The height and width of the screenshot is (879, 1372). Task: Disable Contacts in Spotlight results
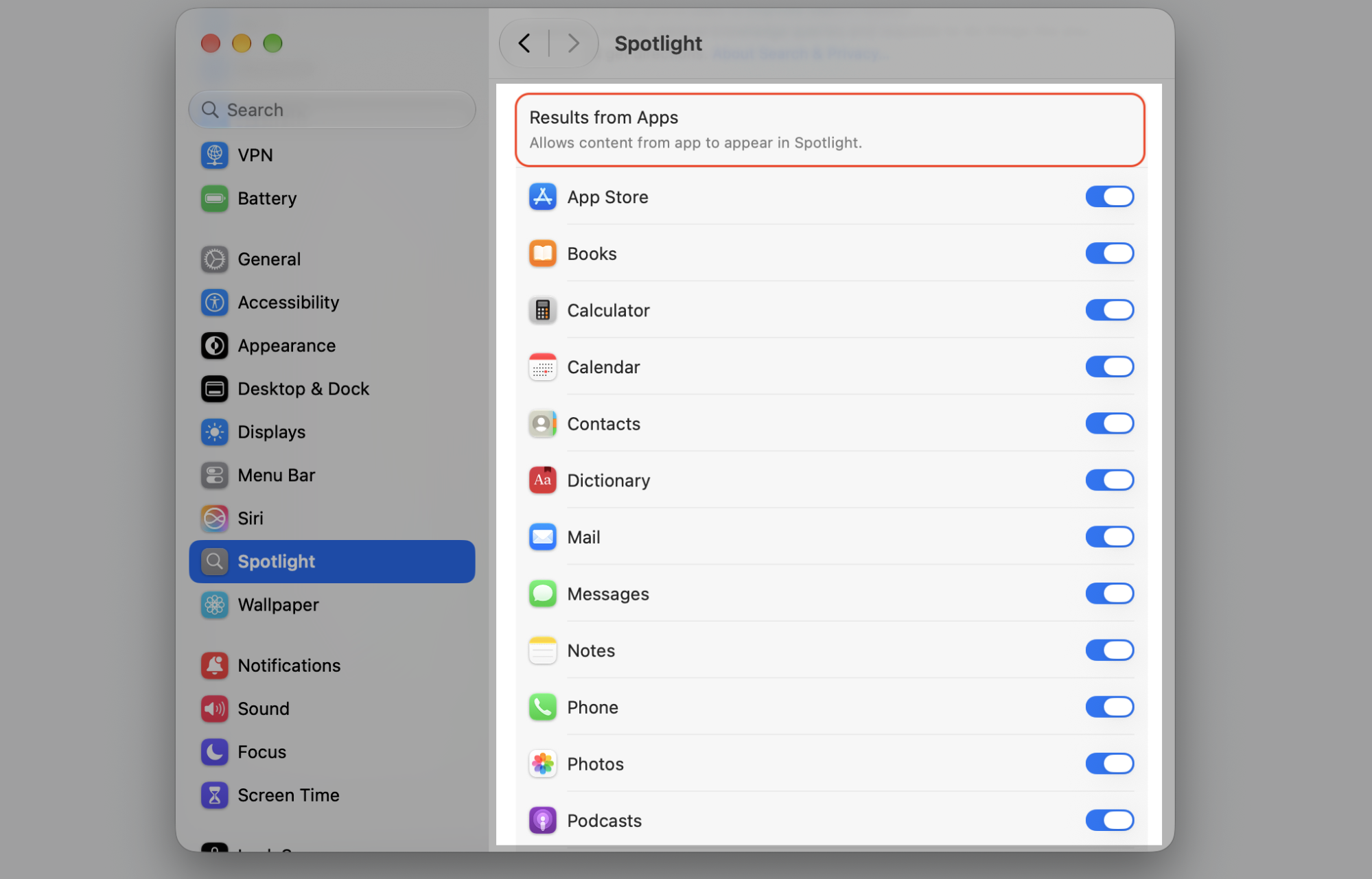click(x=1109, y=423)
